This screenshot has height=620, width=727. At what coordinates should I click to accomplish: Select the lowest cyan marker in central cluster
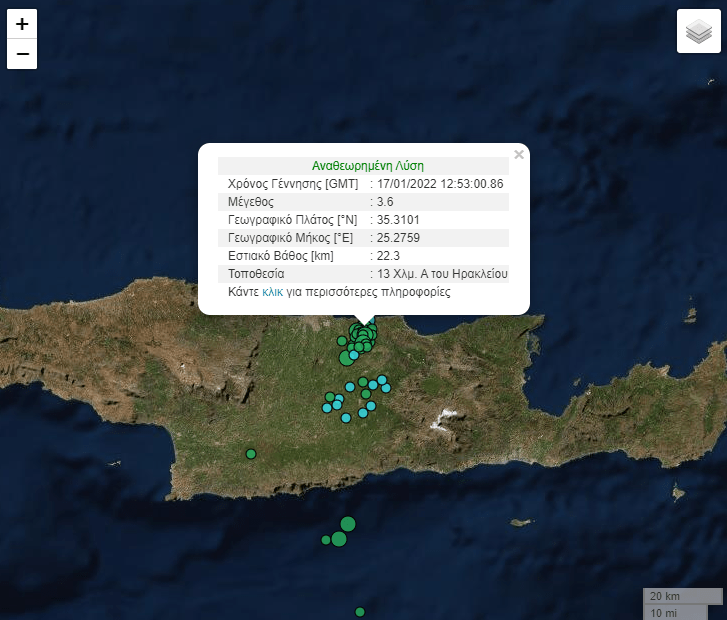[346, 418]
